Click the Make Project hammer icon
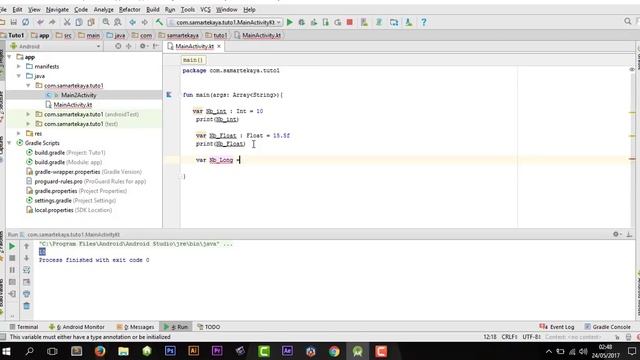 pyautogui.click(x=159, y=22)
